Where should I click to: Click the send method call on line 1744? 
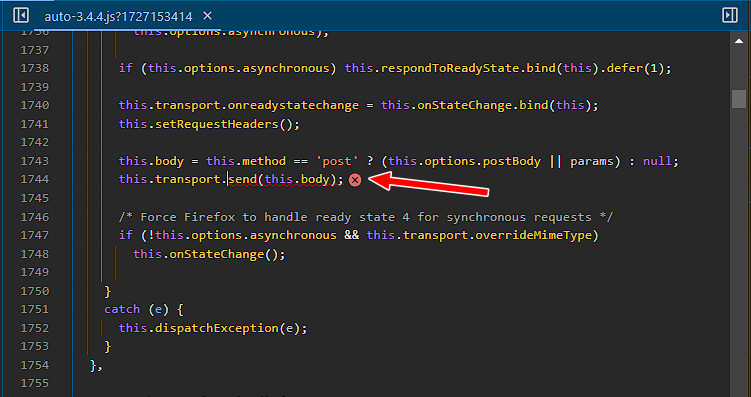tap(243, 179)
